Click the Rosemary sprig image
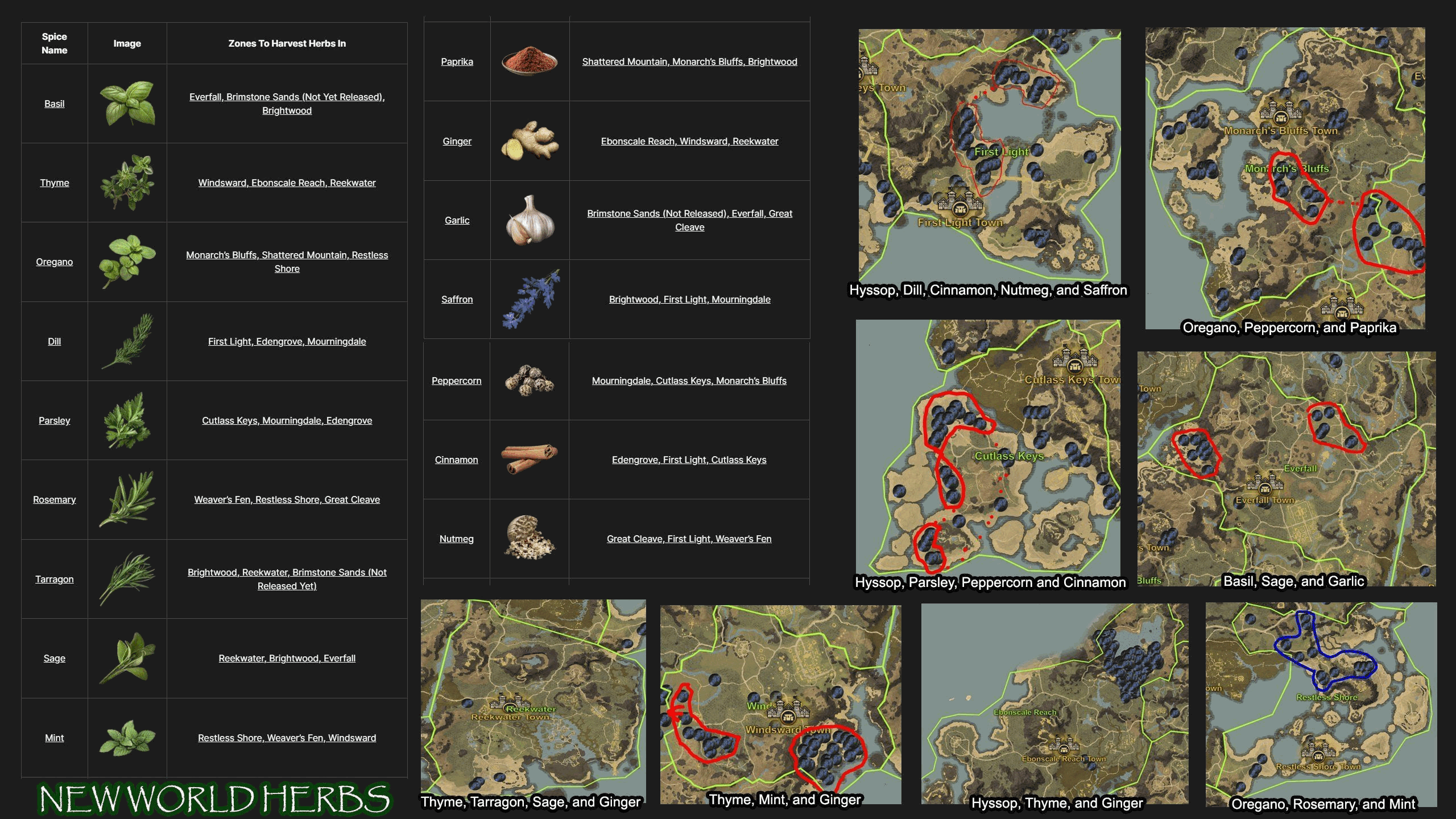1456x819 pixels. 127,499
